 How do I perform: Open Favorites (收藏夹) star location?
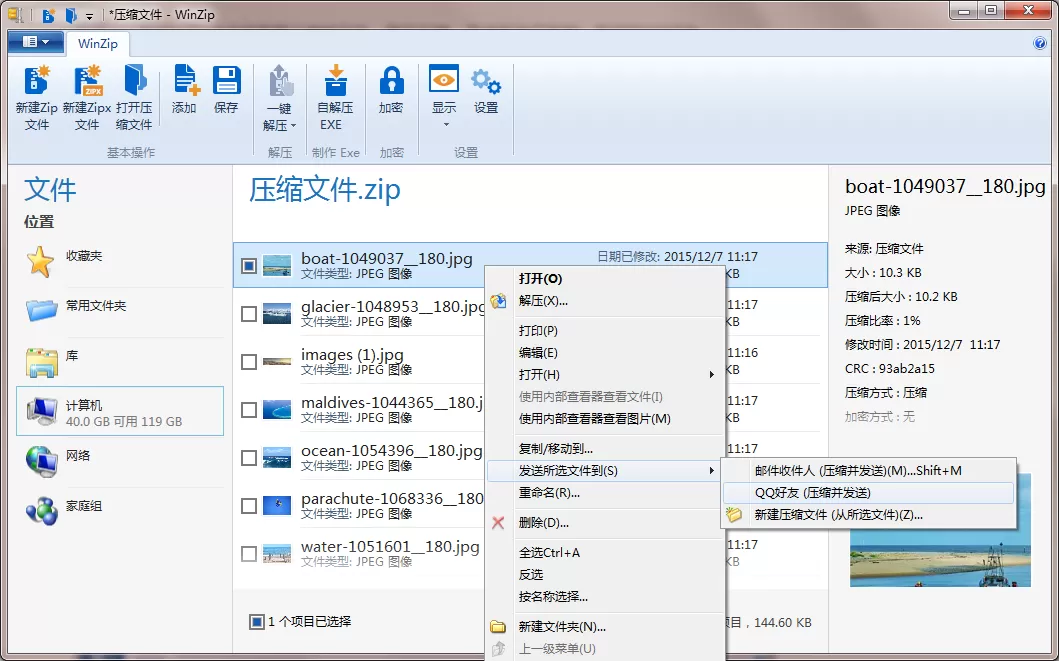[40, 262]
